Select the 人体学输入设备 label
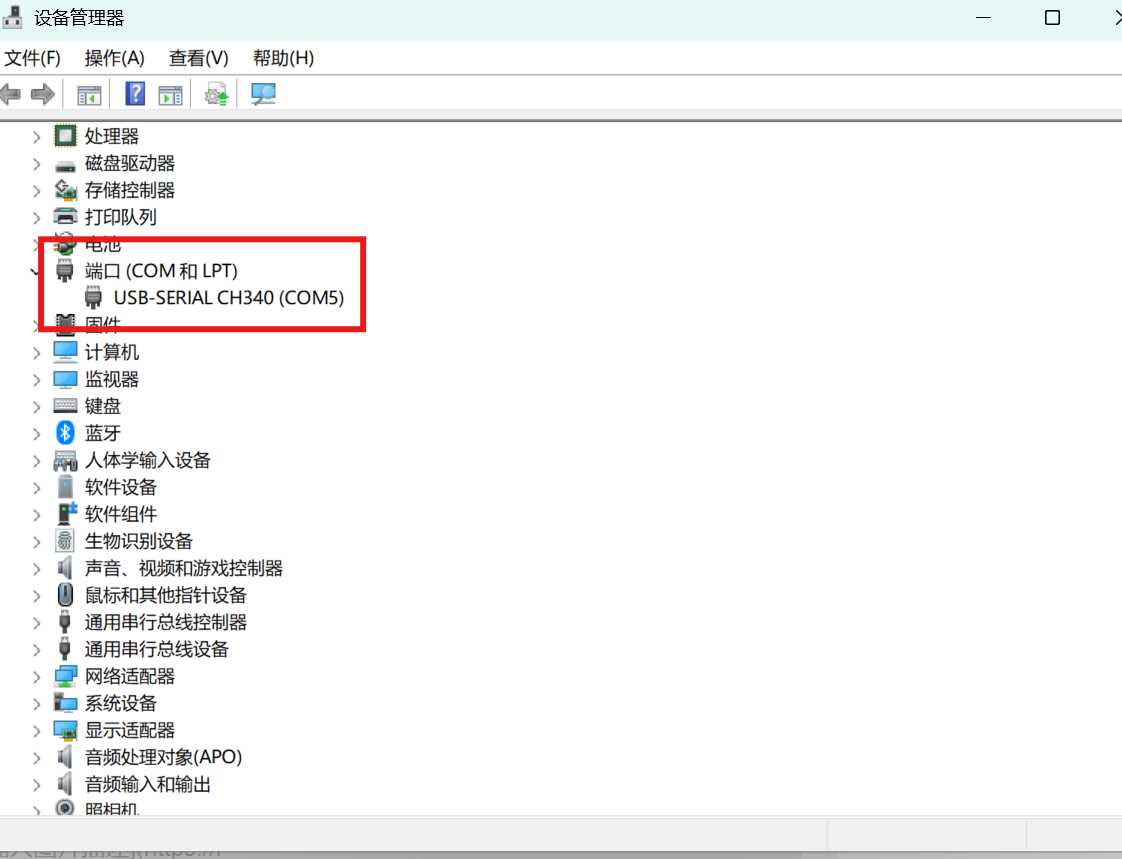1122x859 pixels. [x=147, y=460]
